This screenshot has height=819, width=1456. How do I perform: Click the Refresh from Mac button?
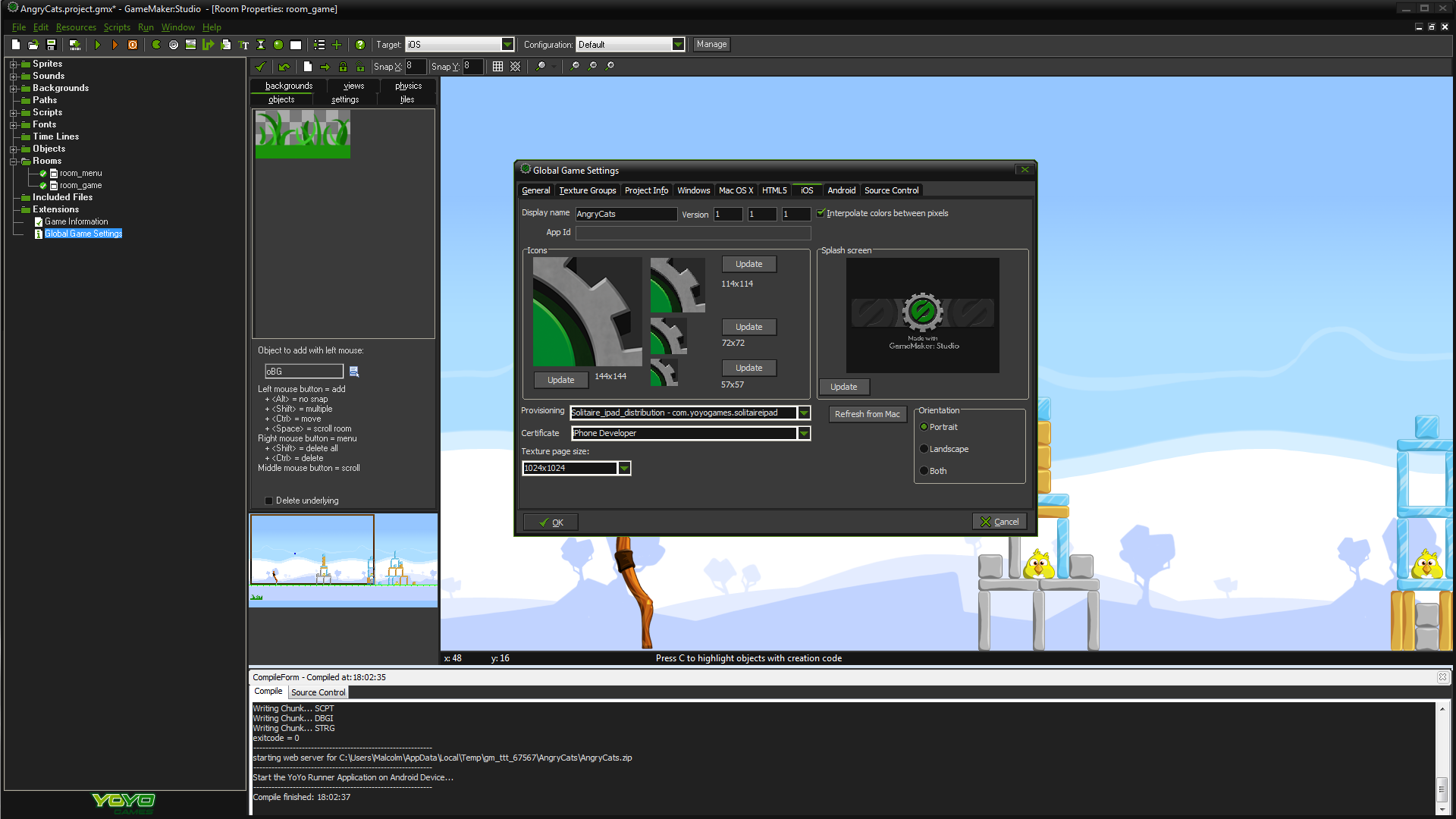tap(867, 414)
